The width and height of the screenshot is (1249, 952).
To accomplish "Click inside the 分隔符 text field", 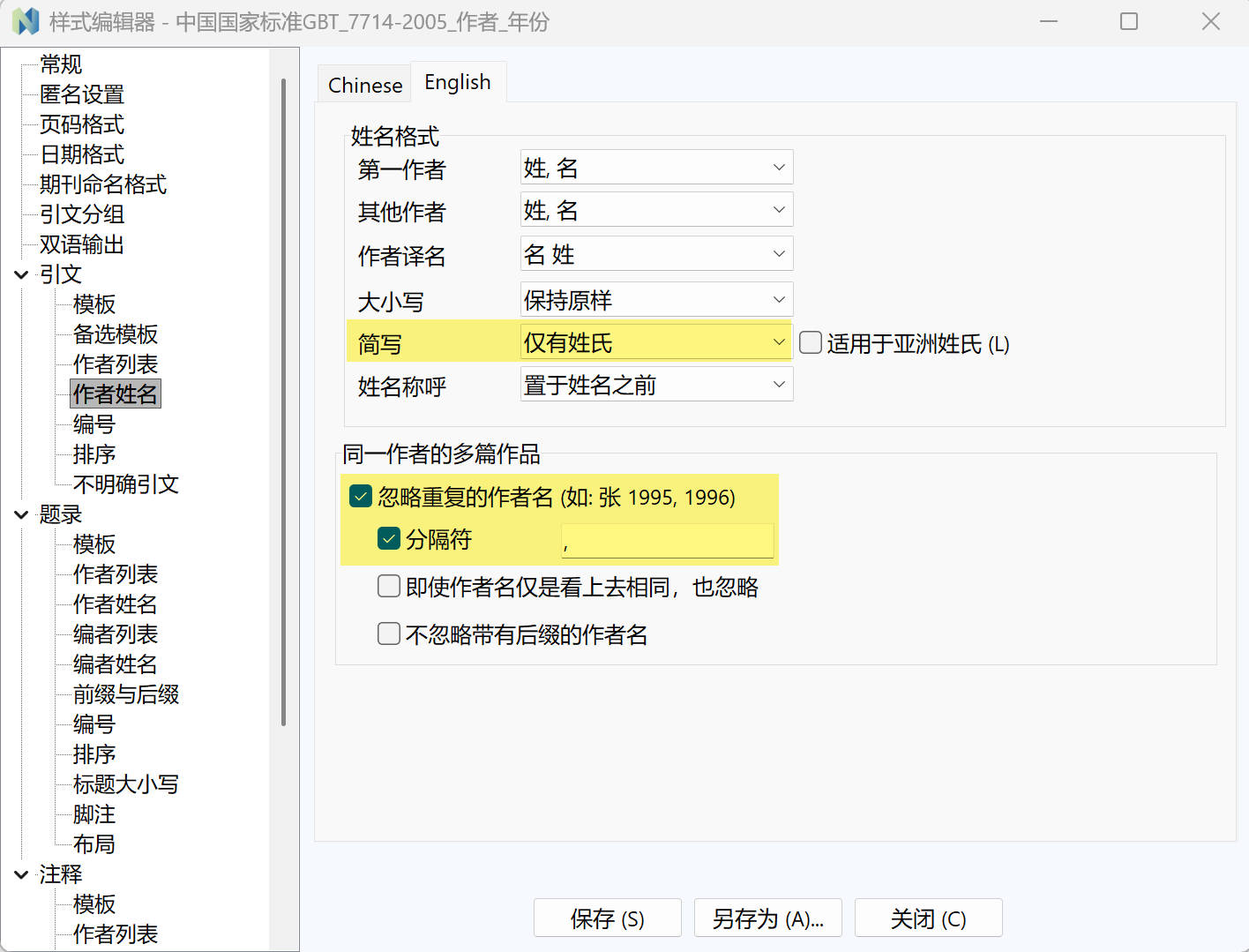I will 667,540.
